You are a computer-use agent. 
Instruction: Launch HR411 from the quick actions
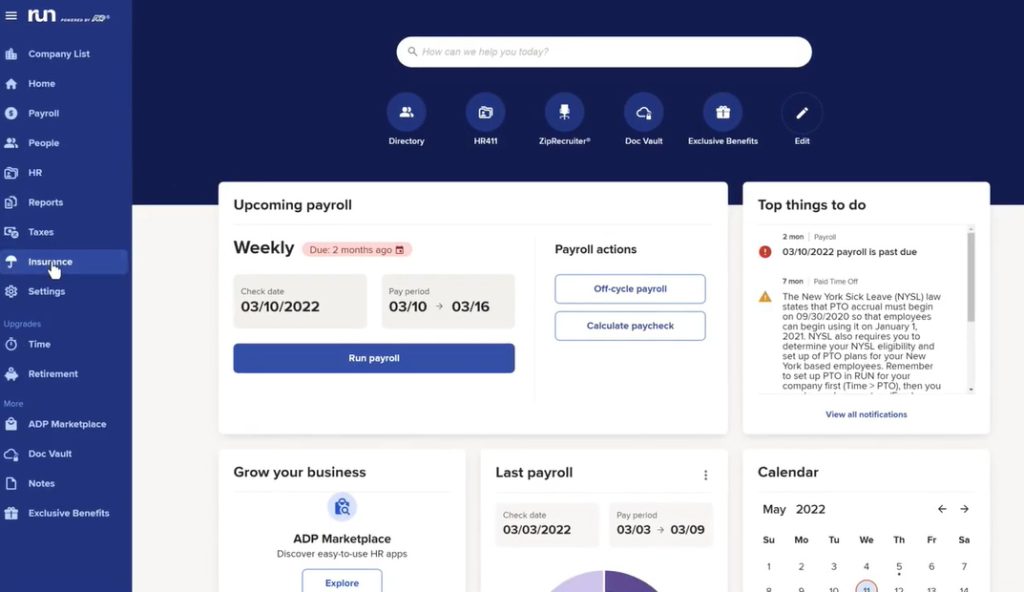coord(485,113)
